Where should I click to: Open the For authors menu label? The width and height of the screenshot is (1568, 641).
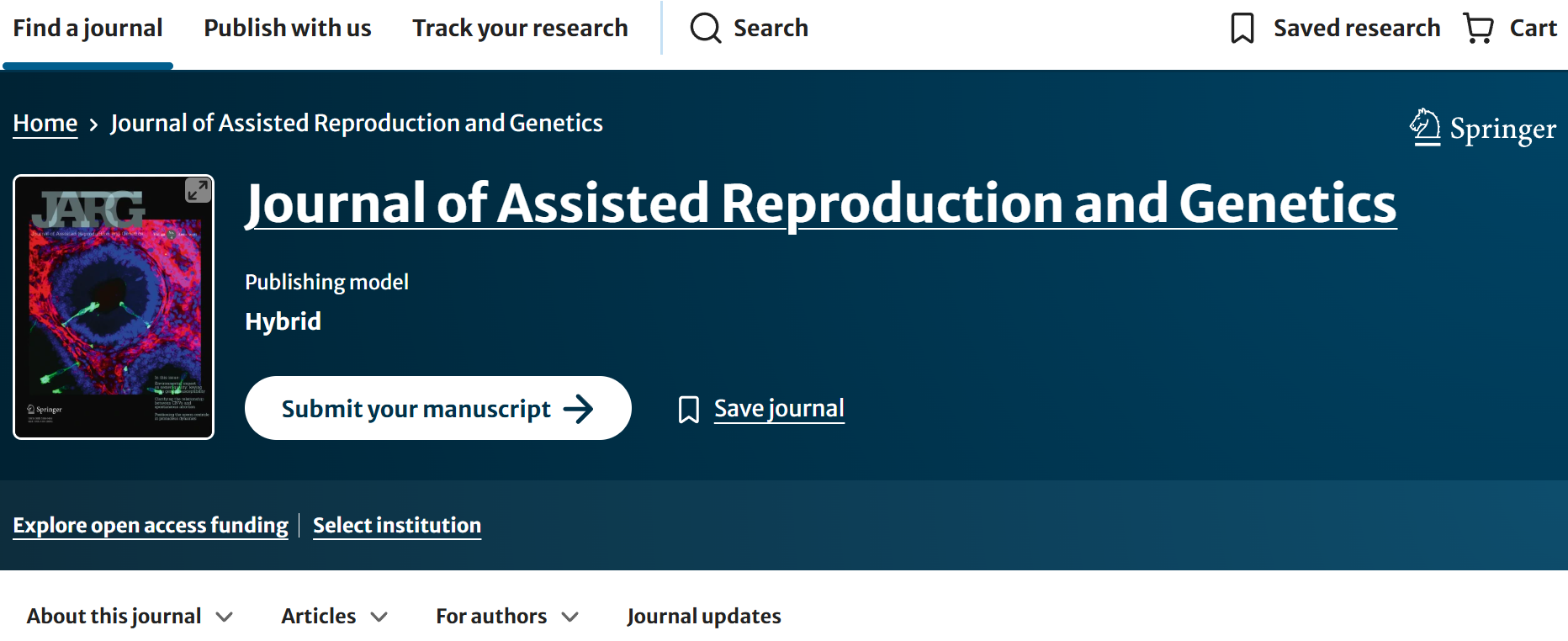click(x=491, y=617)
